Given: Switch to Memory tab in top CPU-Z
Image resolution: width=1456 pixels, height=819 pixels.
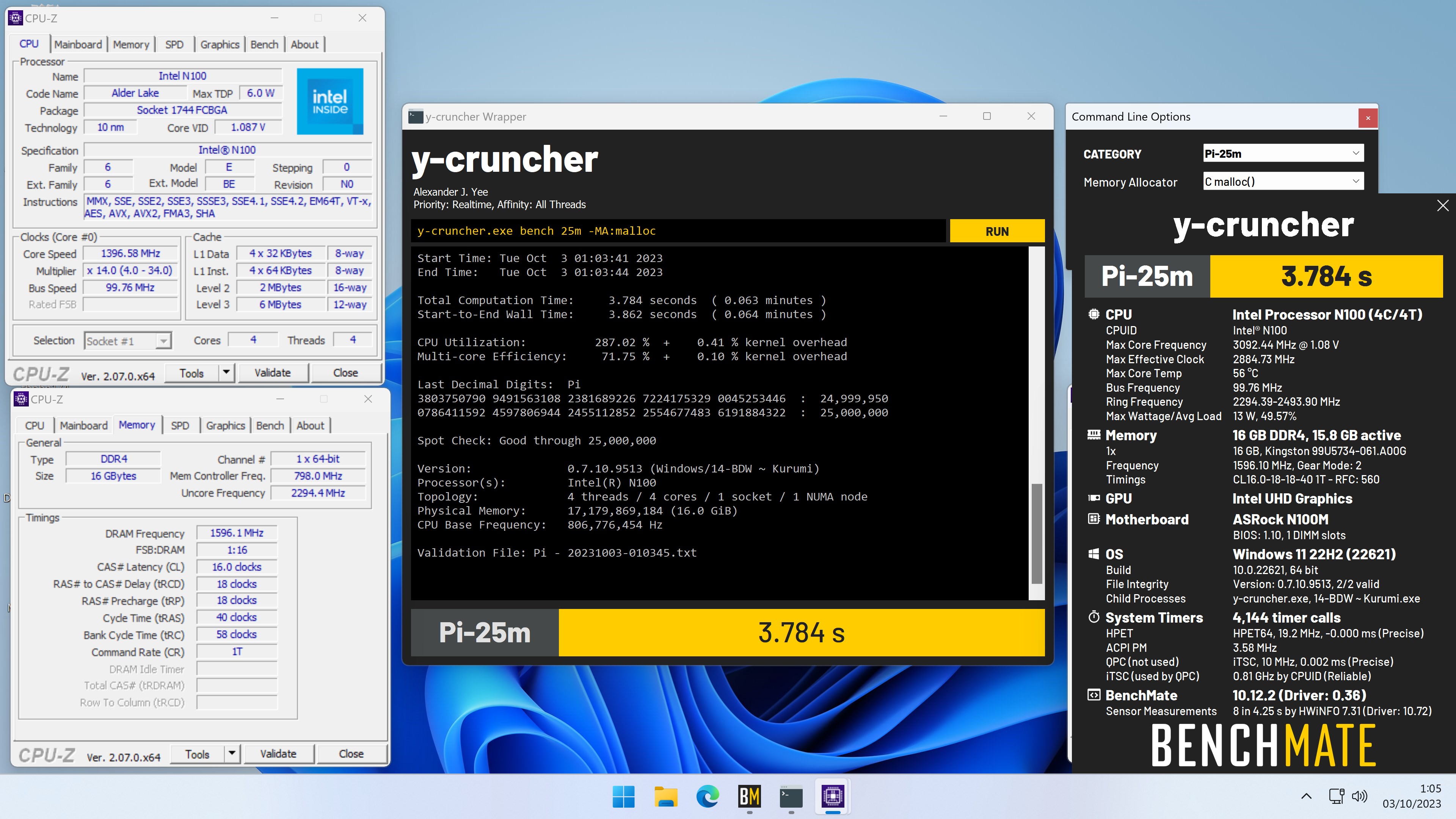Looking at the screenshot, I should (x=130, y=45).
